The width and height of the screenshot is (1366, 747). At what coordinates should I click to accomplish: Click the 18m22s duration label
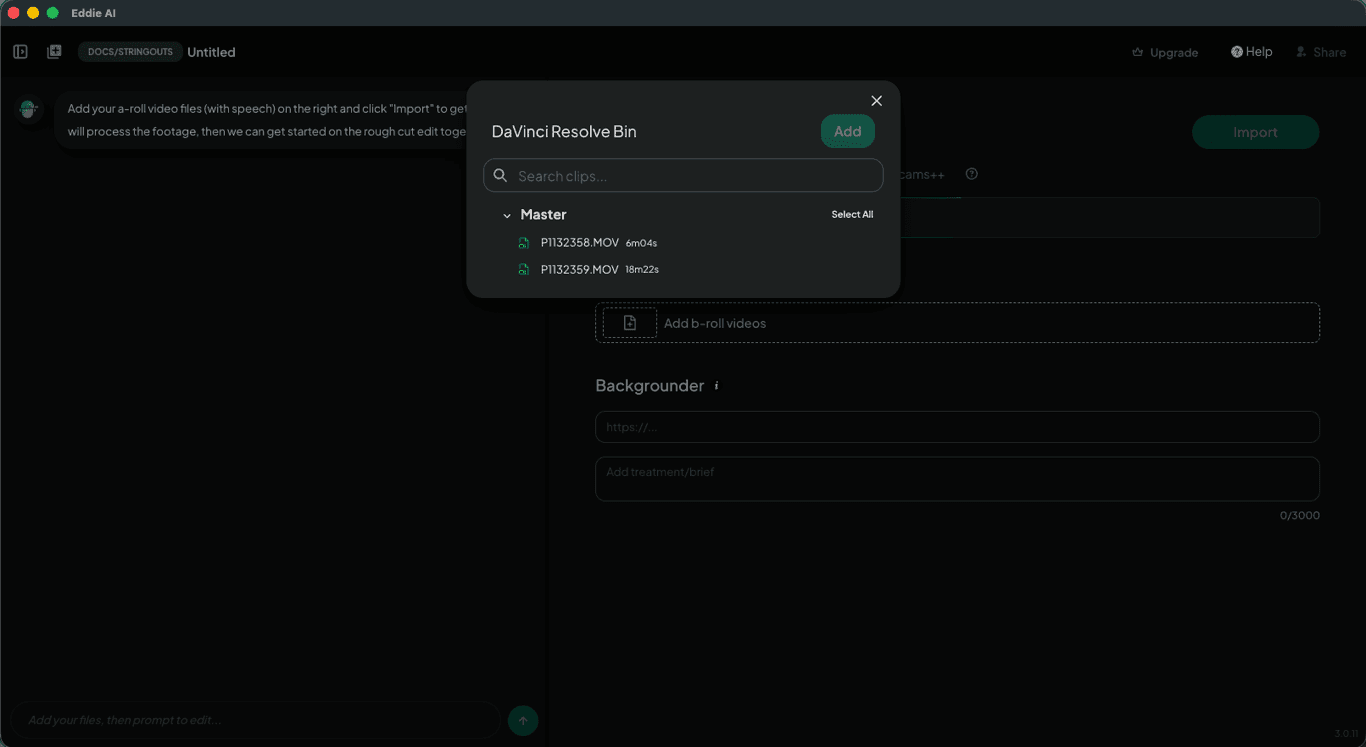642,269
